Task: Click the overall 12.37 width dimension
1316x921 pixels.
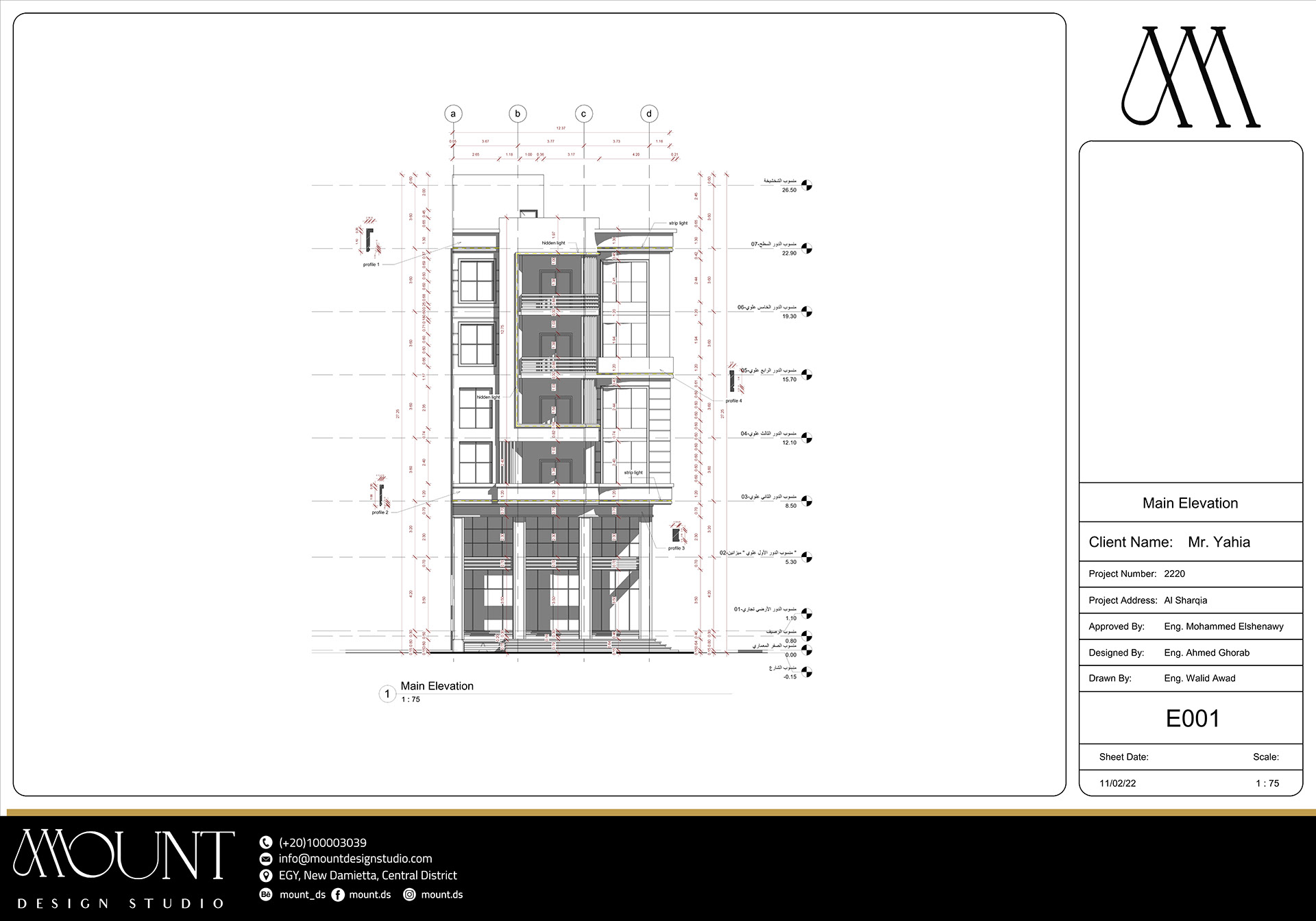Action: click(561, 128)
